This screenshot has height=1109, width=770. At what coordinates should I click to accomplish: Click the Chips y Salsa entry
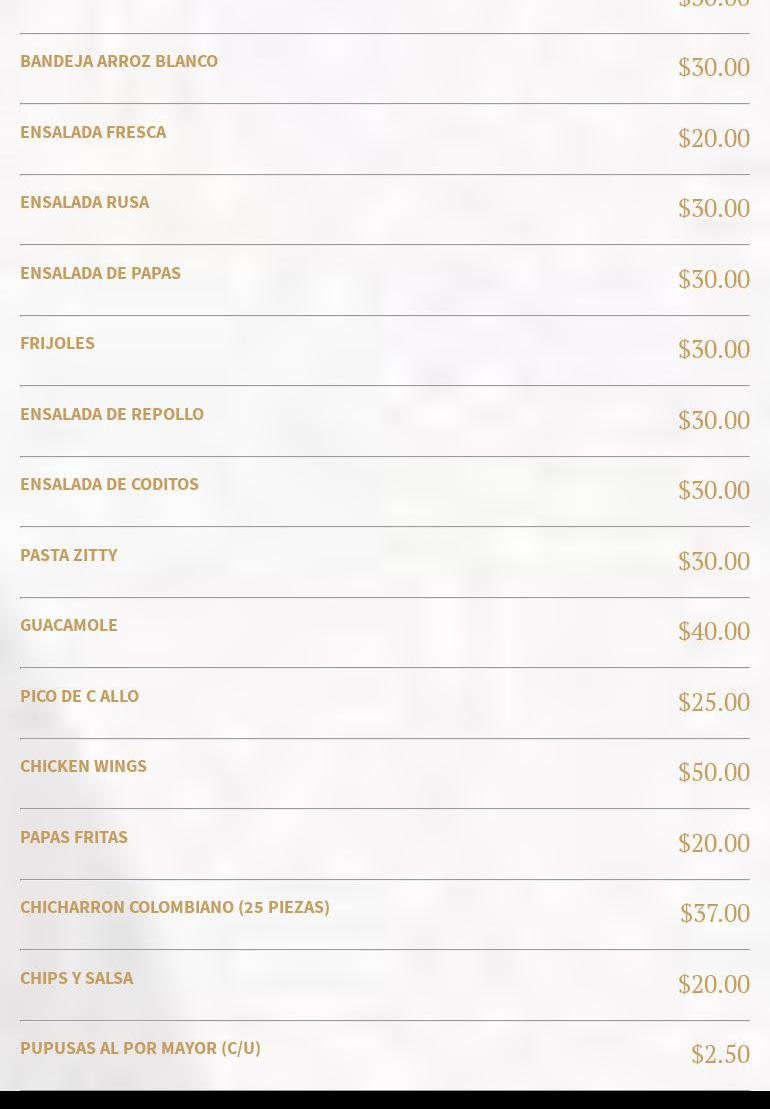coord(76,978)
